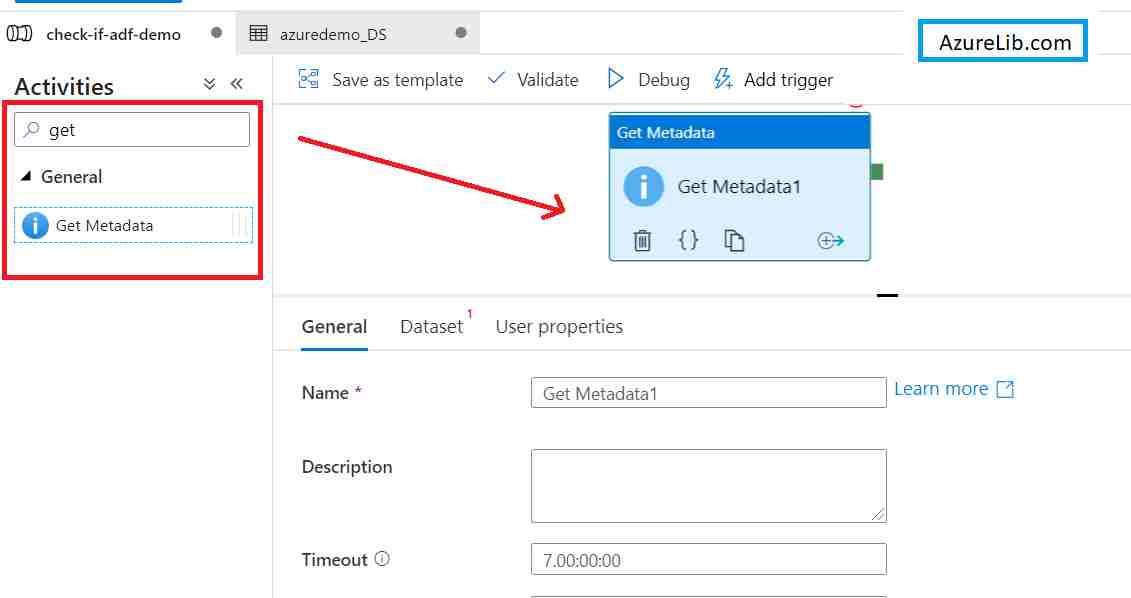Click the Debug play icon
1131x598 pixels.
(x=615, y=78)
